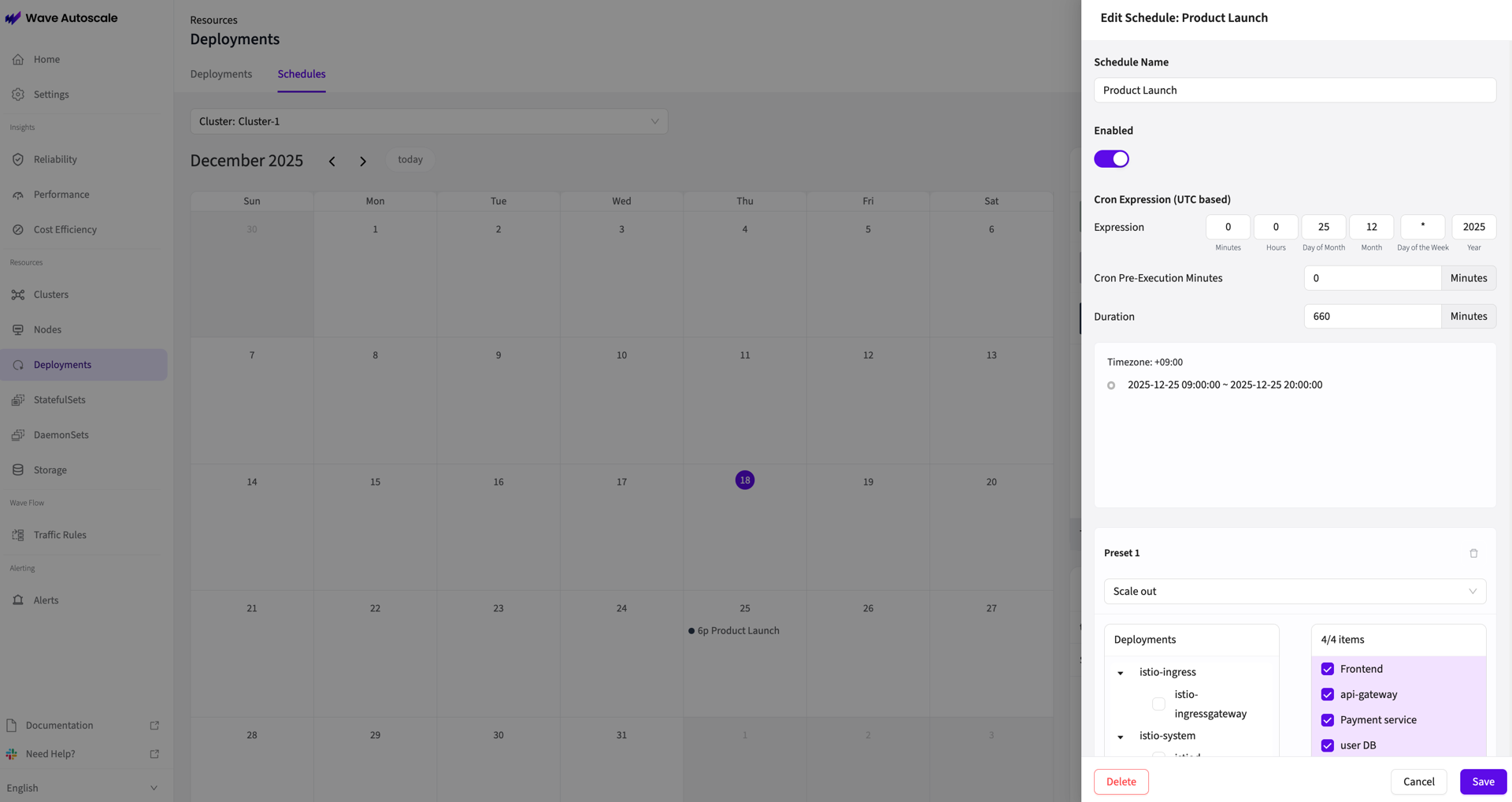The image size is (1512, 802).
Task: Open Storage via the database icon
Action: pos(18,470)
